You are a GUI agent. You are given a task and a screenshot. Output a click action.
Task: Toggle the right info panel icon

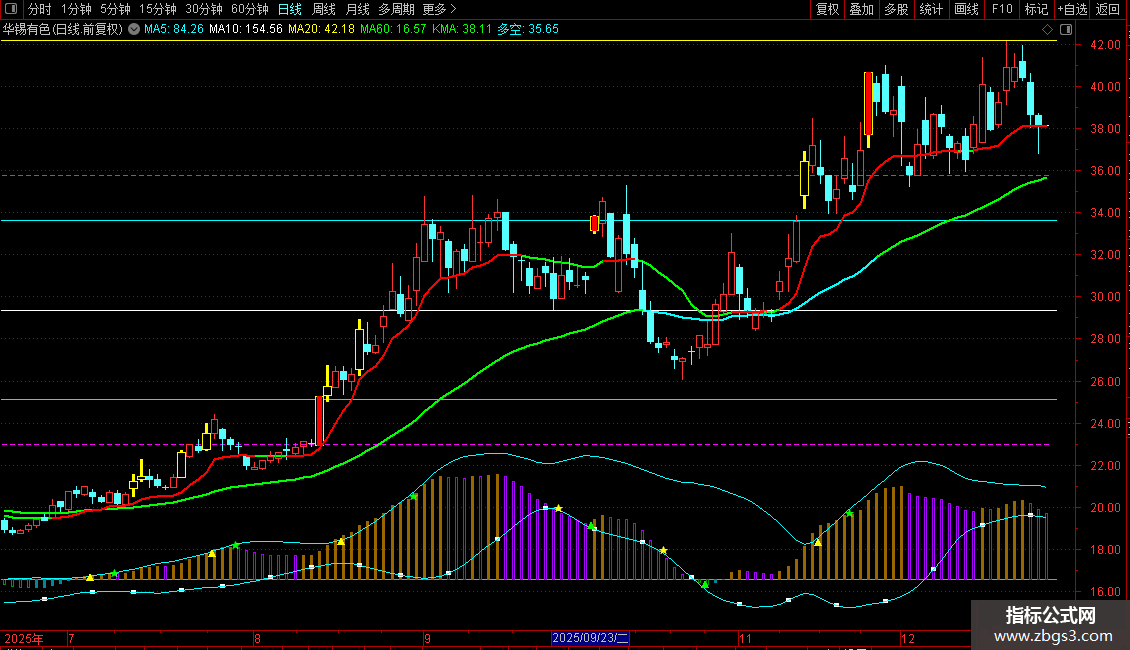(x=1066, y=30)
